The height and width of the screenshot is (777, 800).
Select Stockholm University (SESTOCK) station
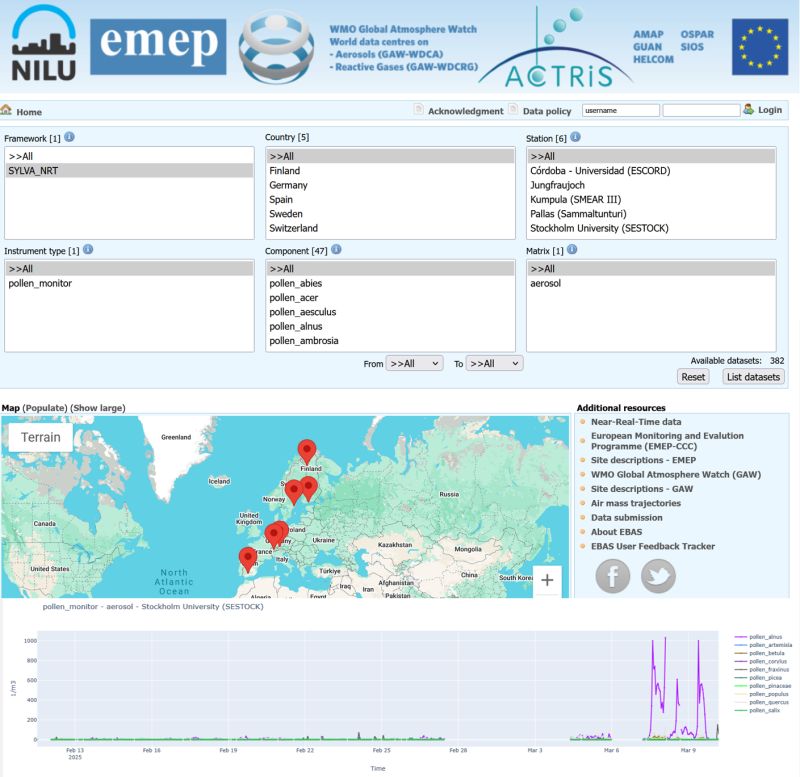coord(651,228)
